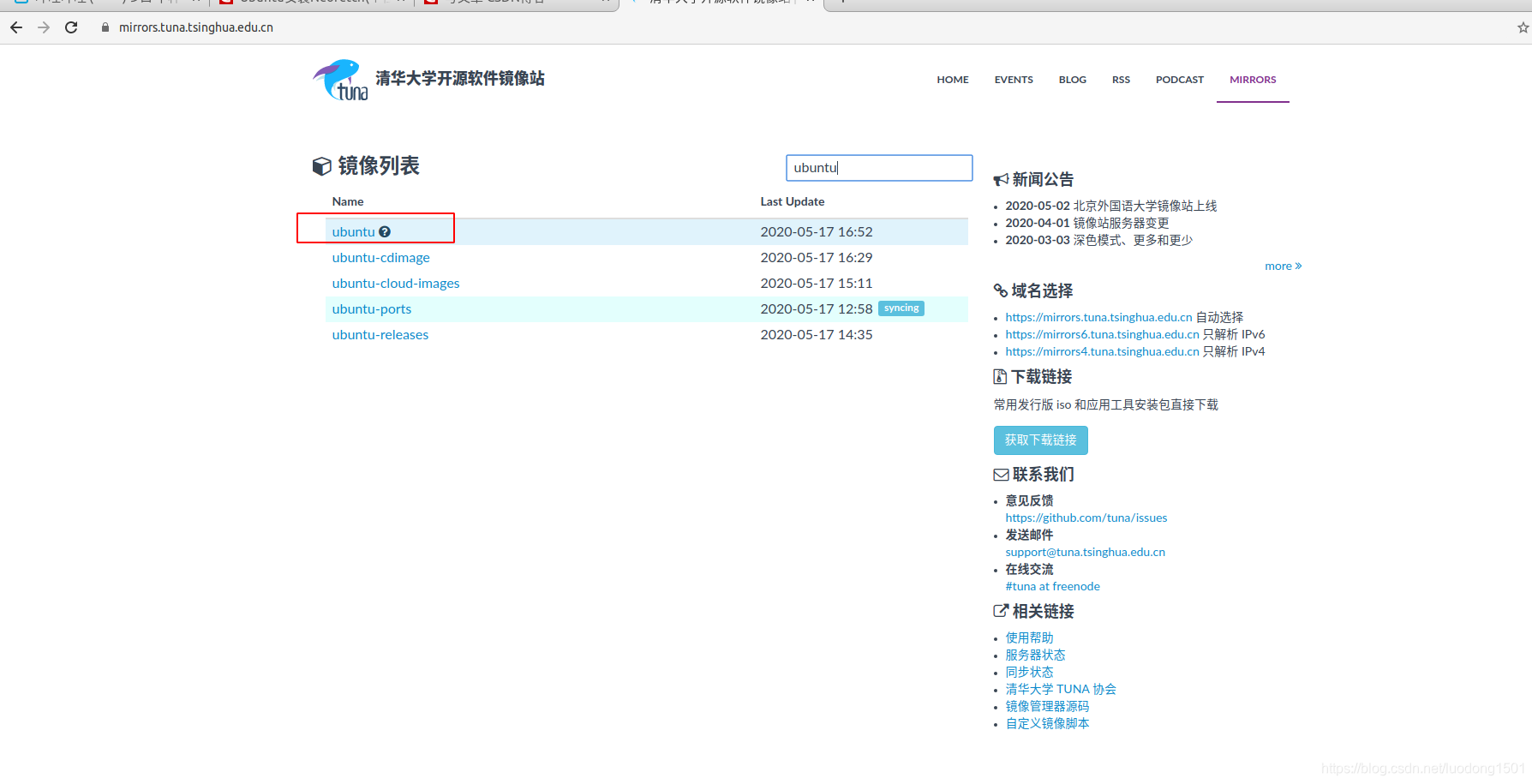Open the ubuntu mirror link

pyautogui.click(x=353, y=231)
